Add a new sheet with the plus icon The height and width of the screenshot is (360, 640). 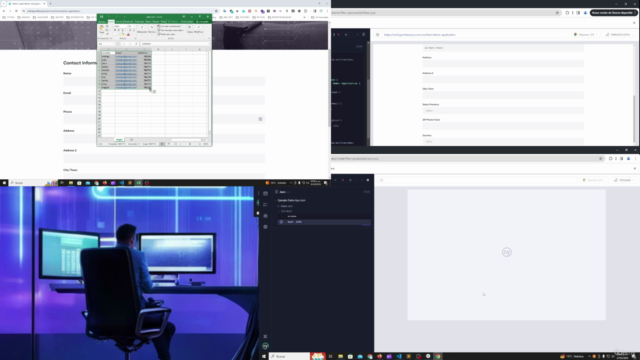(x=131, y=140)
